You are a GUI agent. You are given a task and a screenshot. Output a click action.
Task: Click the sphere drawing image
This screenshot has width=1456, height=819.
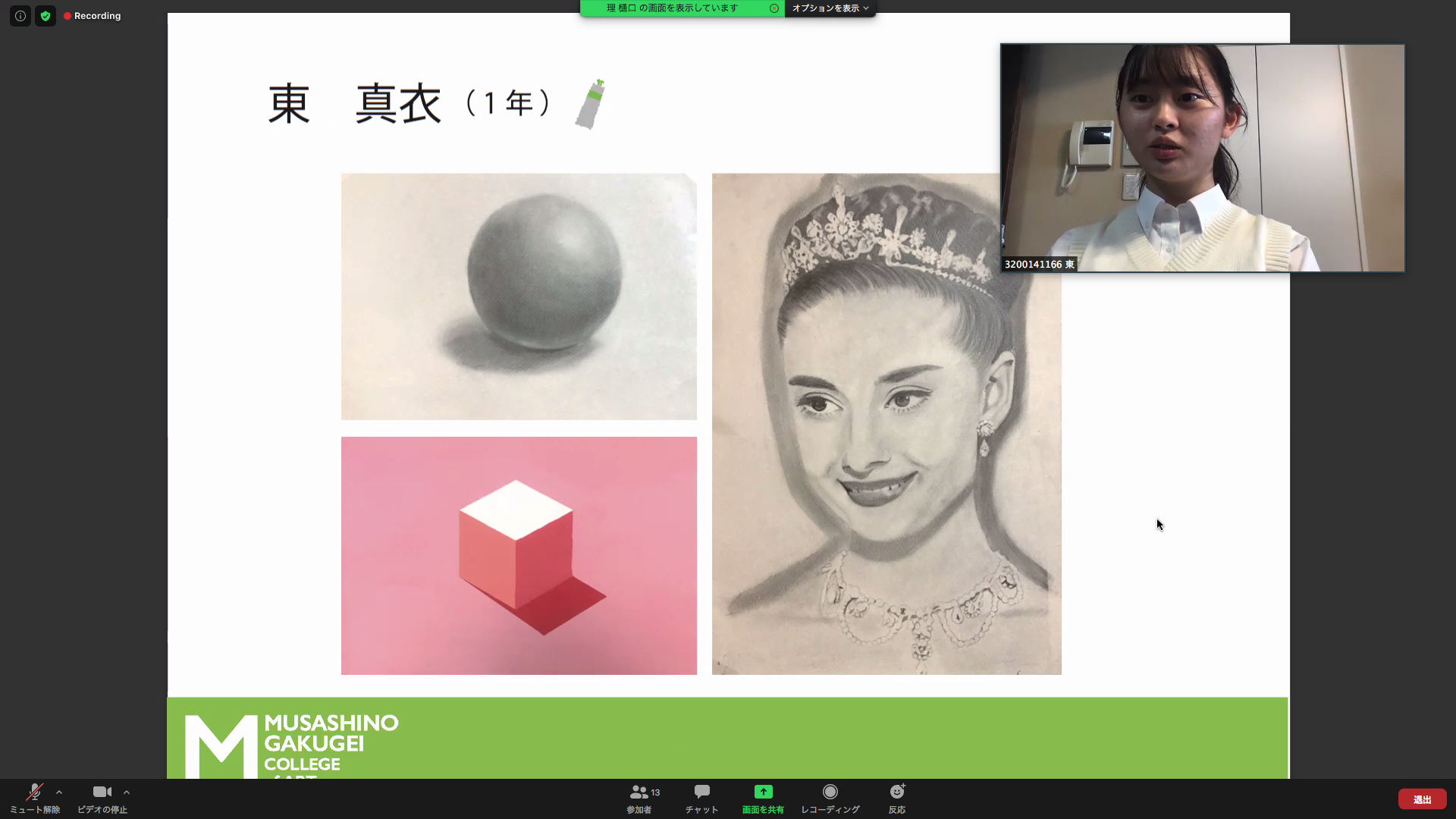click(x=519, y=297)
